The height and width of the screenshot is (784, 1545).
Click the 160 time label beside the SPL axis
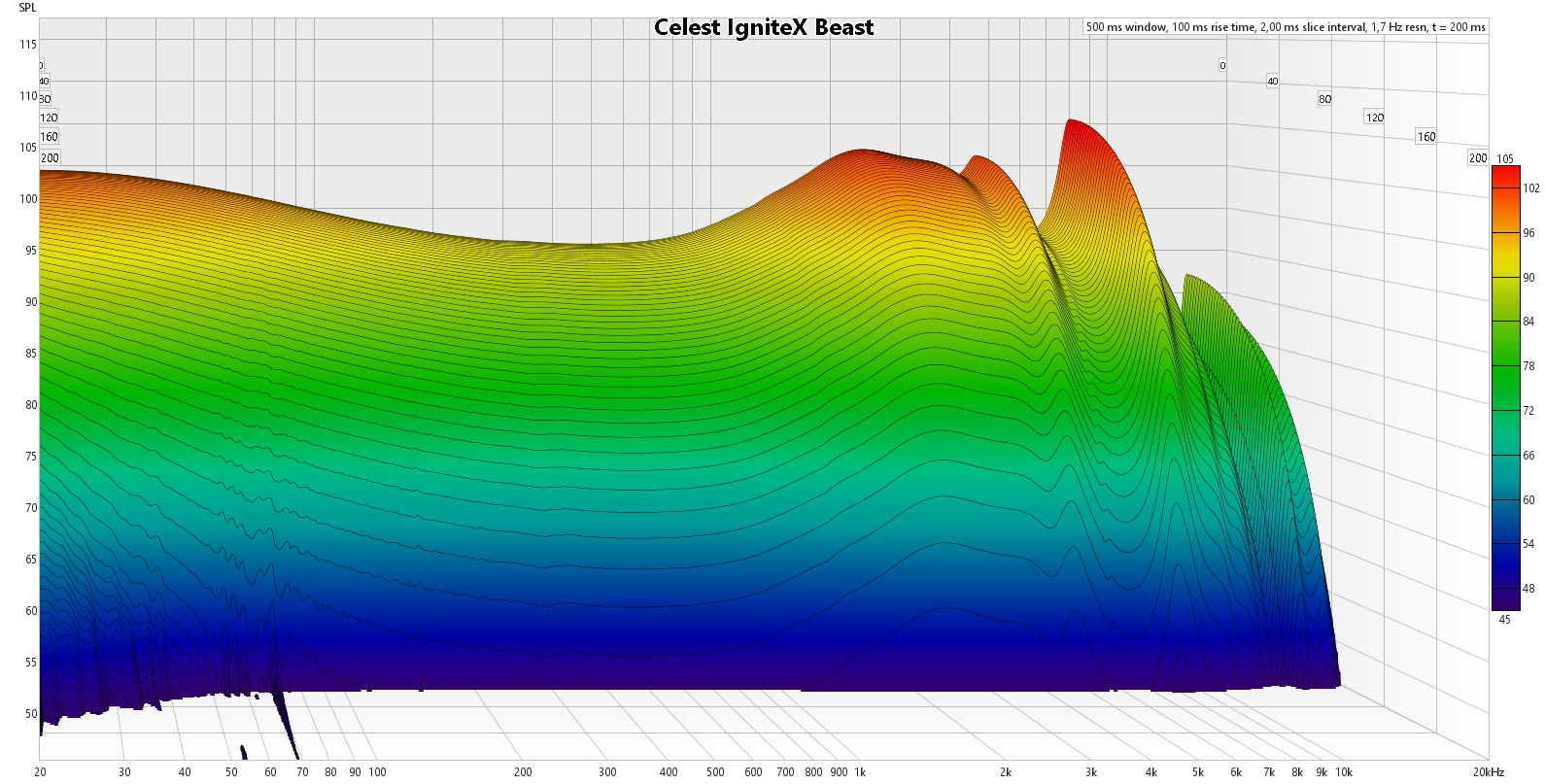tap(50, 137)
